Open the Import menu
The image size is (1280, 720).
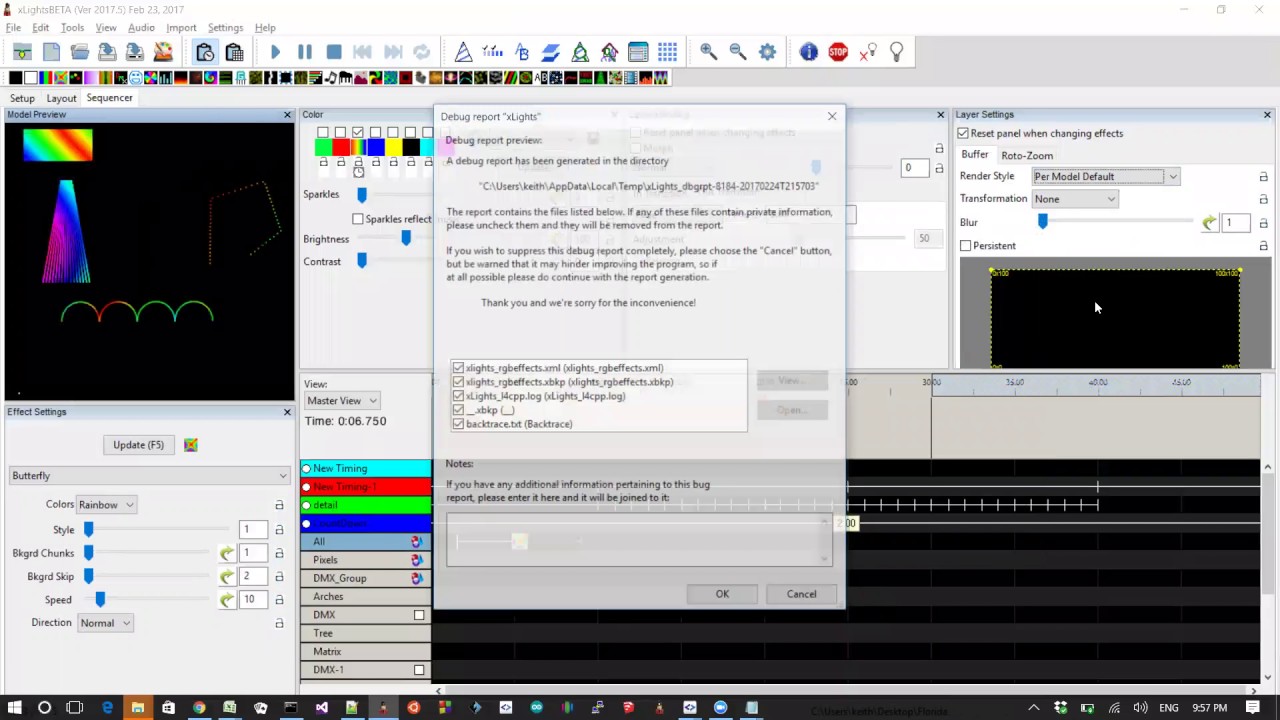181,28
